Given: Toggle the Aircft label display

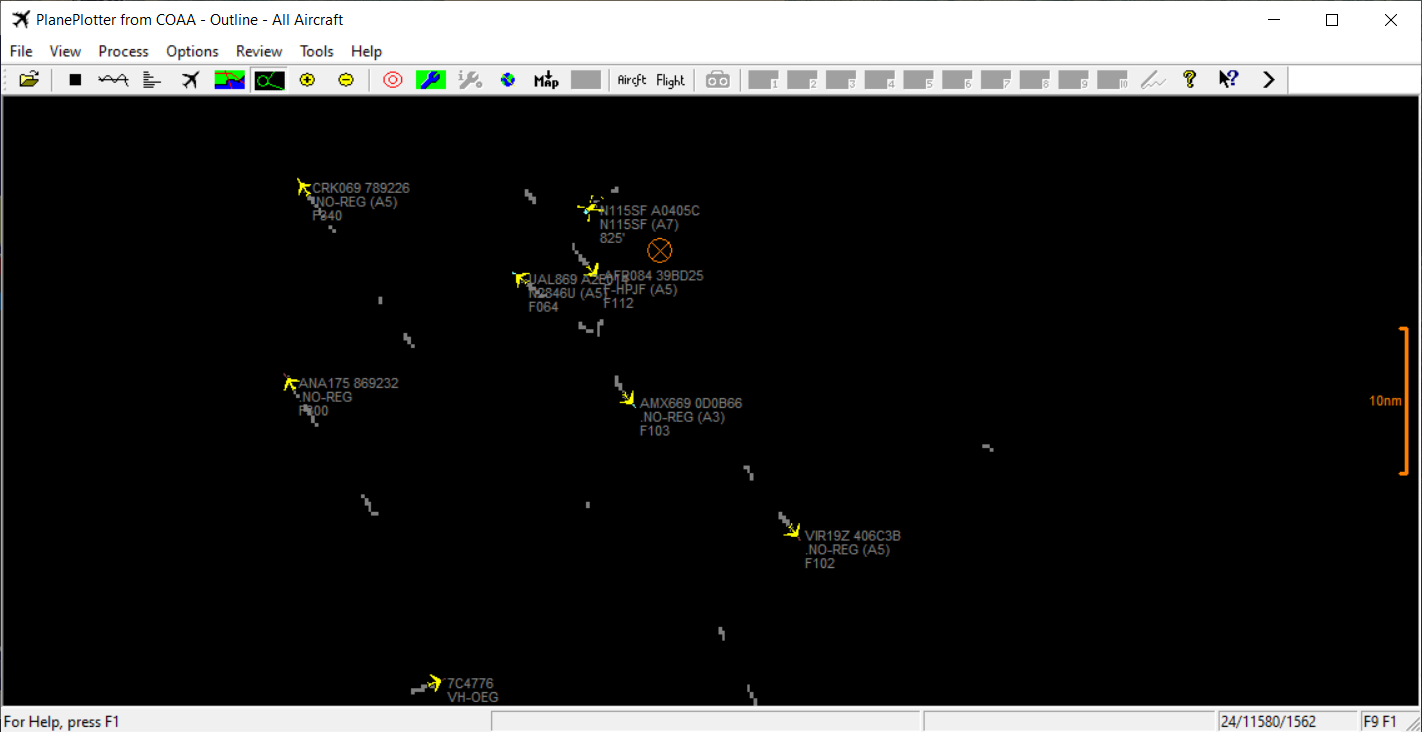Looking at the screenshot, I should (632, 80).
